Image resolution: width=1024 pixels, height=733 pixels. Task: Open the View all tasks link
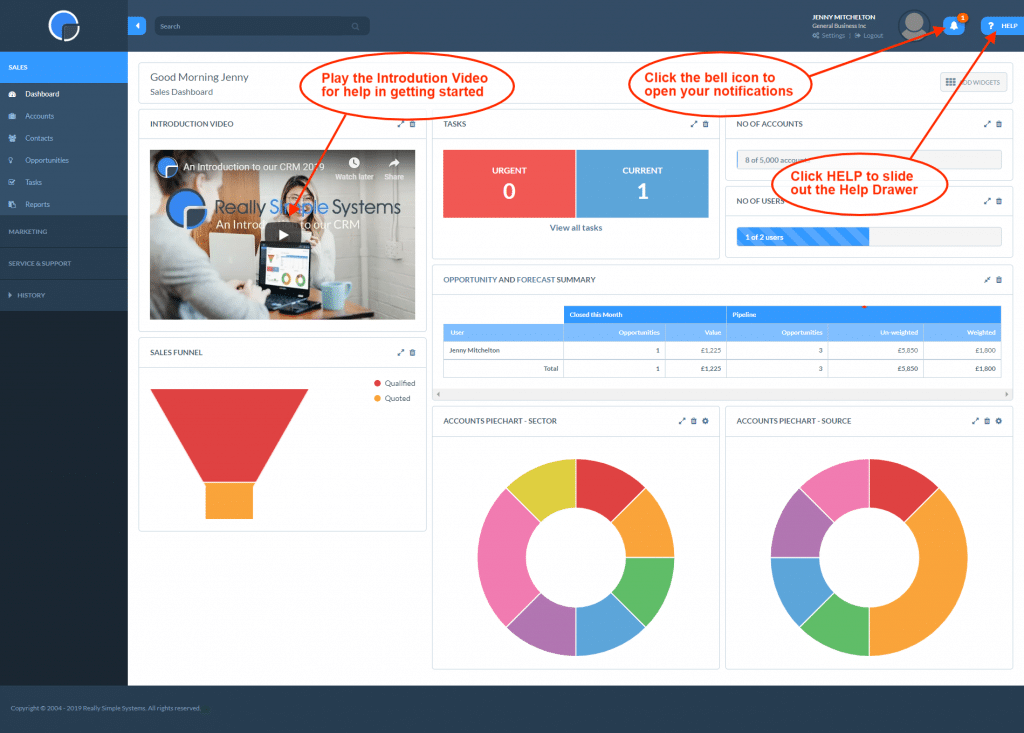click(574, 227)
